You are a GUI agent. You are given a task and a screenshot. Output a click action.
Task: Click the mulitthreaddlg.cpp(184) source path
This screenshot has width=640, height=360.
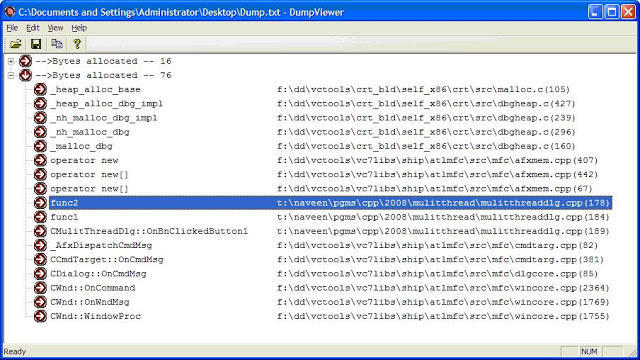(443, 217)
